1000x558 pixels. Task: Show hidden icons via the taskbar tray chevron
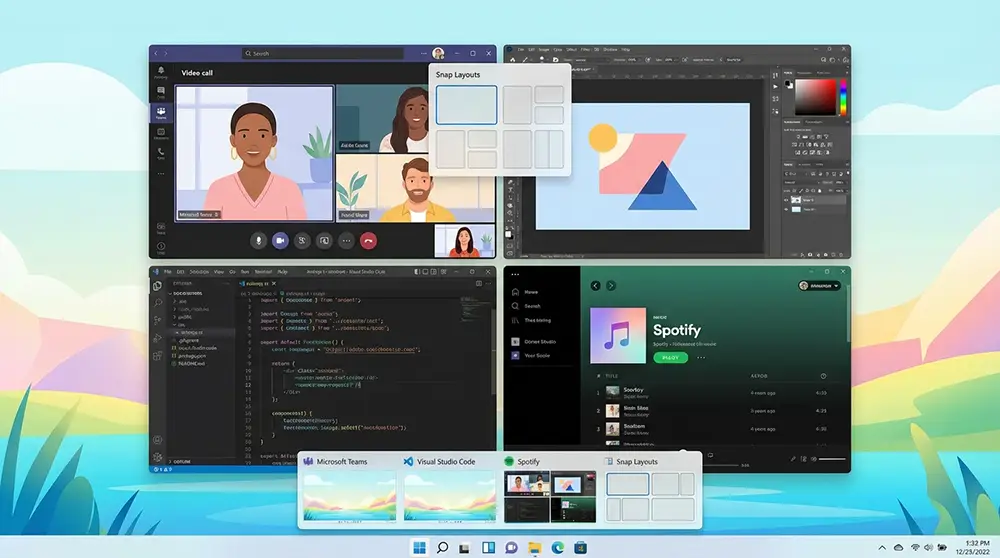coord(882,548)
